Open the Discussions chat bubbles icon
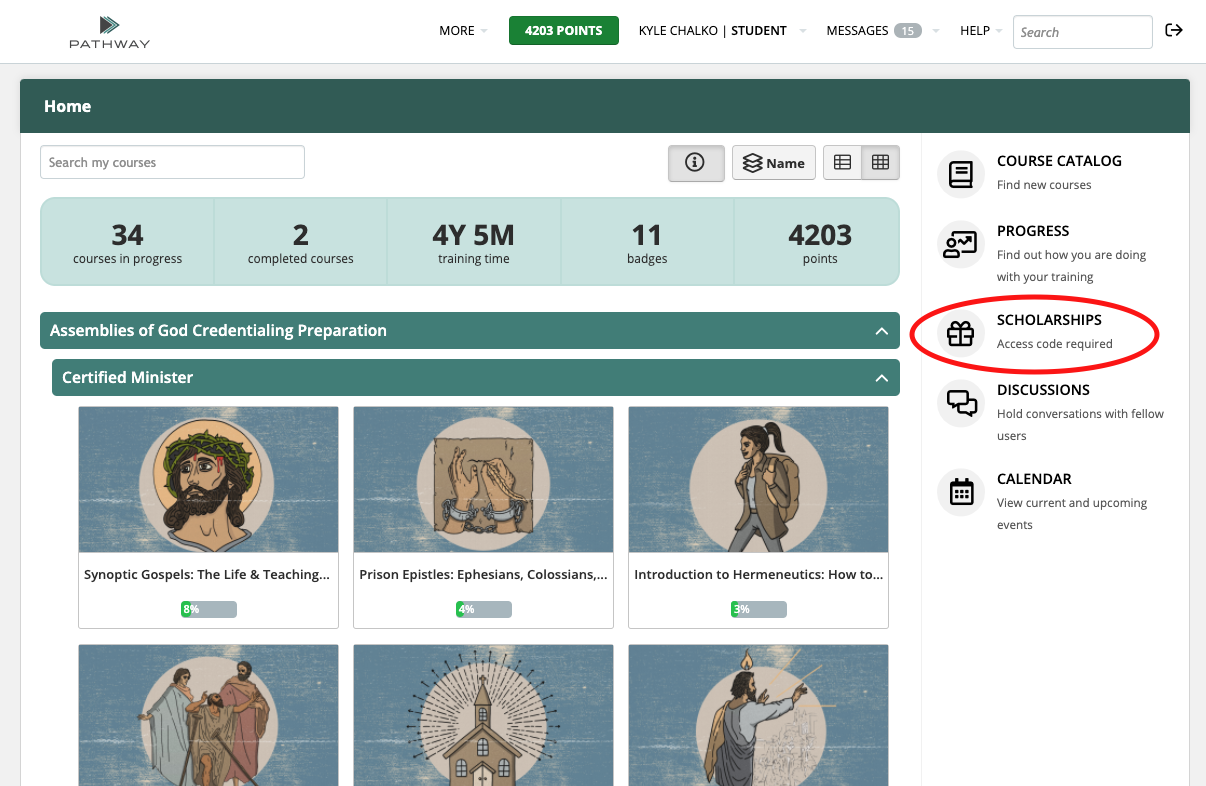The height and width of the screenshot is (786, 1206). (961, 403)
